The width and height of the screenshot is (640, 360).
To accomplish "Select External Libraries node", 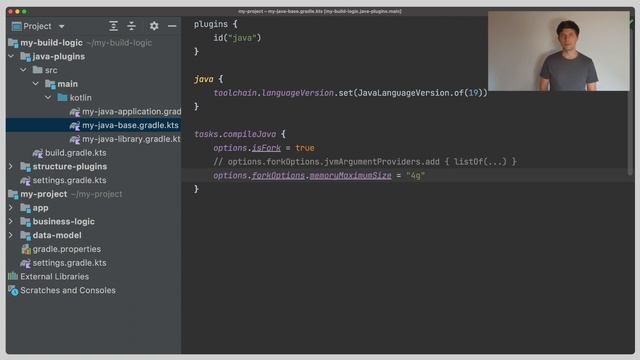I will (54, 277).
